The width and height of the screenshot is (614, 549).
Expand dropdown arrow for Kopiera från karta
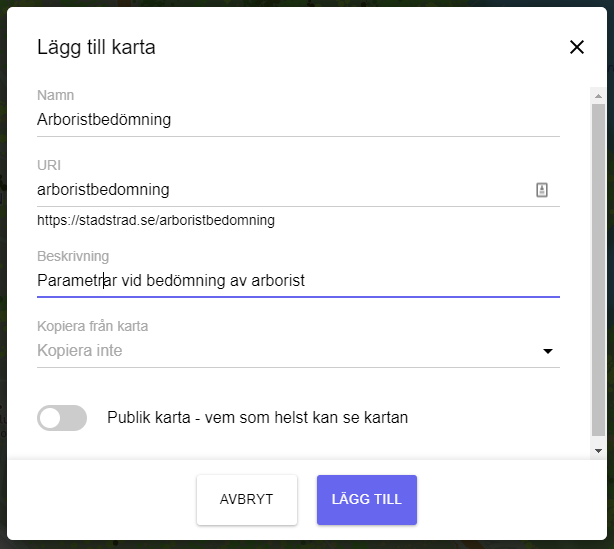click(547, 351)
